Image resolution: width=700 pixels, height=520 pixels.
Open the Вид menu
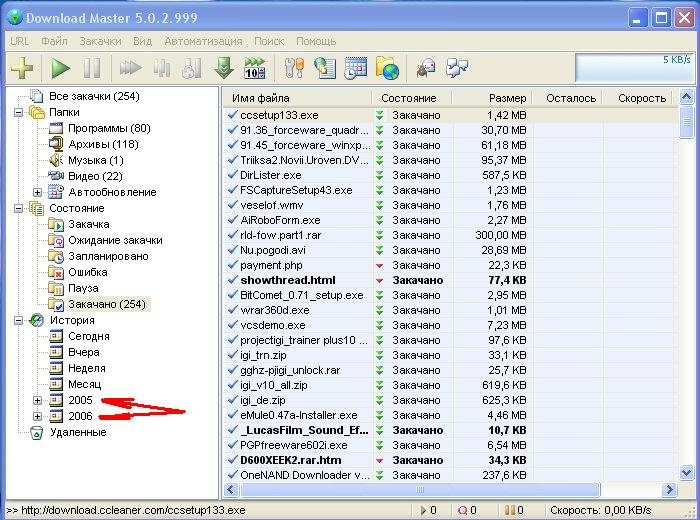142,42
